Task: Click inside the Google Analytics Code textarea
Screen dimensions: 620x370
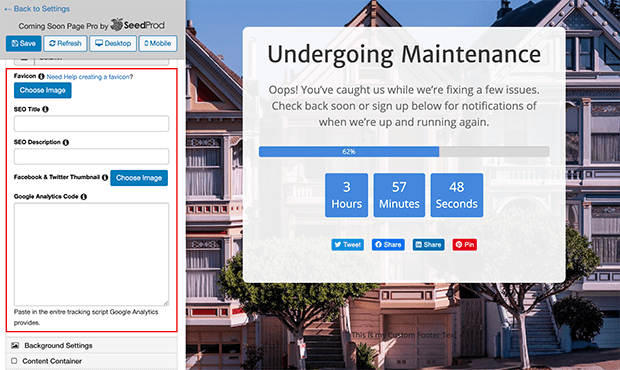Action: click(91, 254)
